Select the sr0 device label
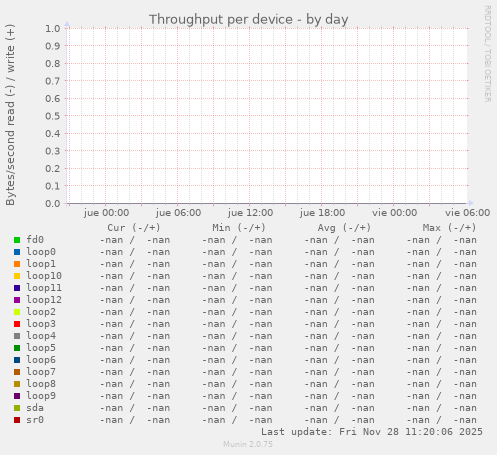 pyautogui.click(x=35, y=420)
